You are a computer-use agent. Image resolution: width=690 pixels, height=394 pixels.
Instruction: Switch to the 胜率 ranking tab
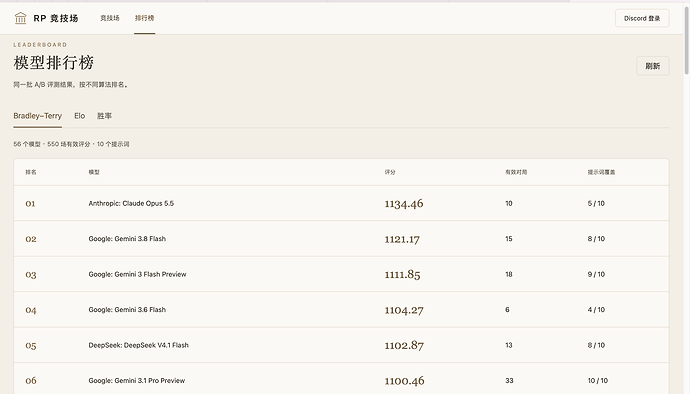(x=104, y=116)
